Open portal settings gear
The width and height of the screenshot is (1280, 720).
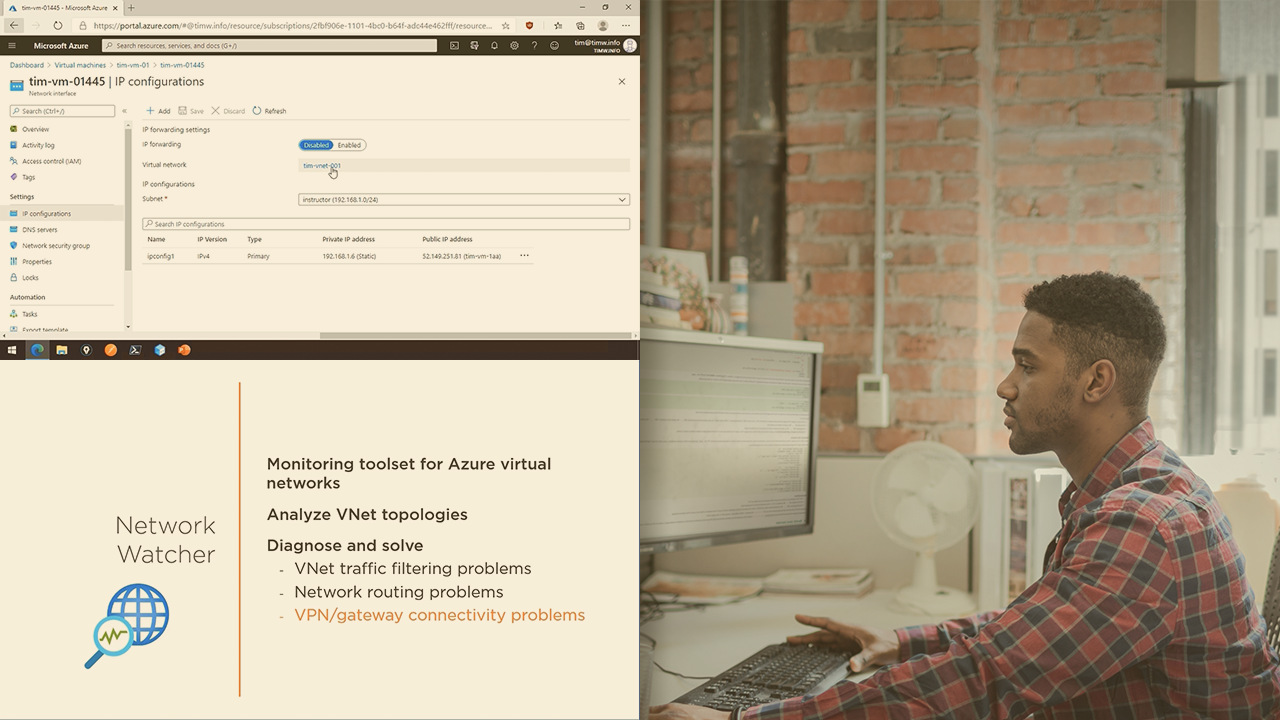click(514, 45)
